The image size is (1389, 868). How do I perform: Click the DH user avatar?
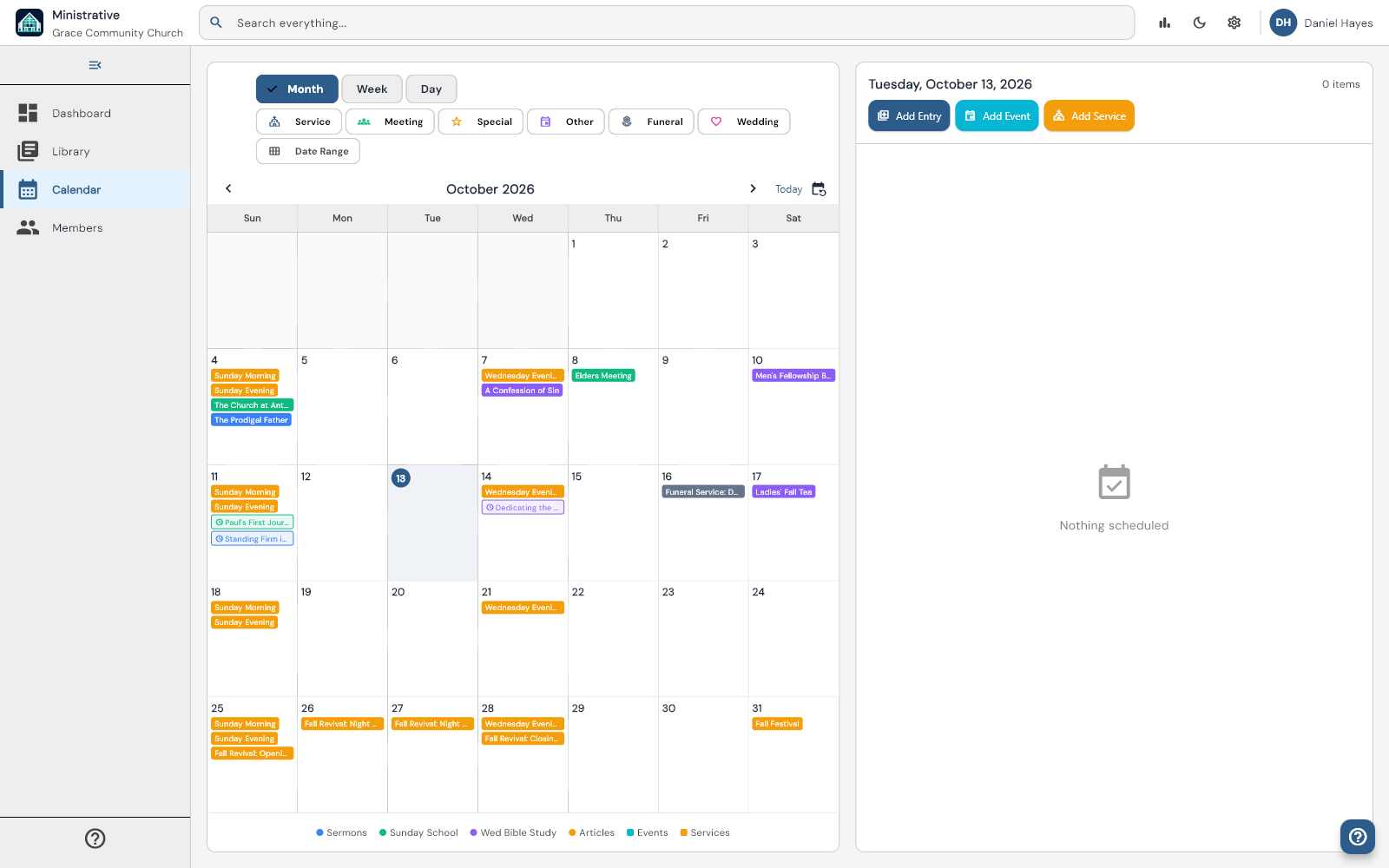point(1283,23)
